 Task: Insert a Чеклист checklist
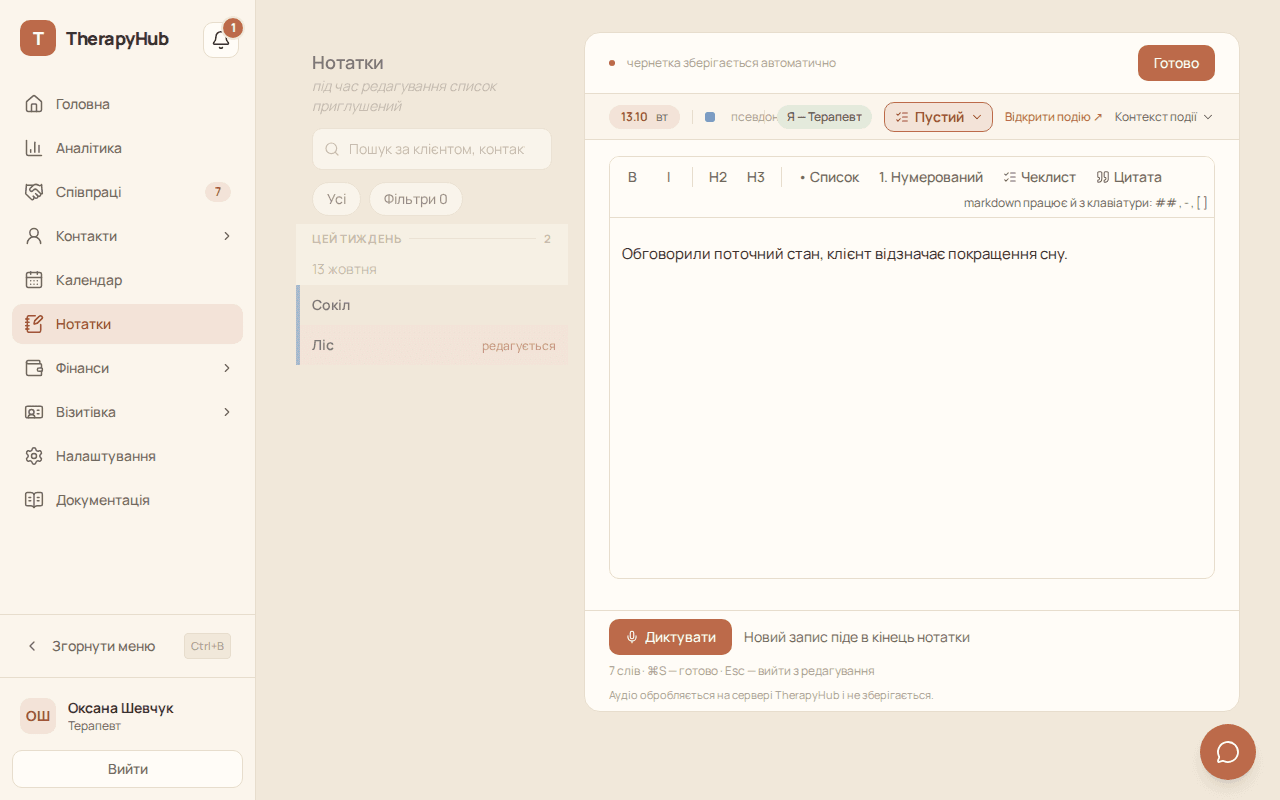pos(1040,177)
